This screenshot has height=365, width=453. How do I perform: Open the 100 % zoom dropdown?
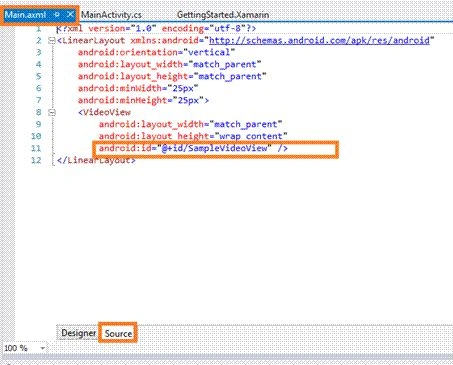click(x=43, y=348)
